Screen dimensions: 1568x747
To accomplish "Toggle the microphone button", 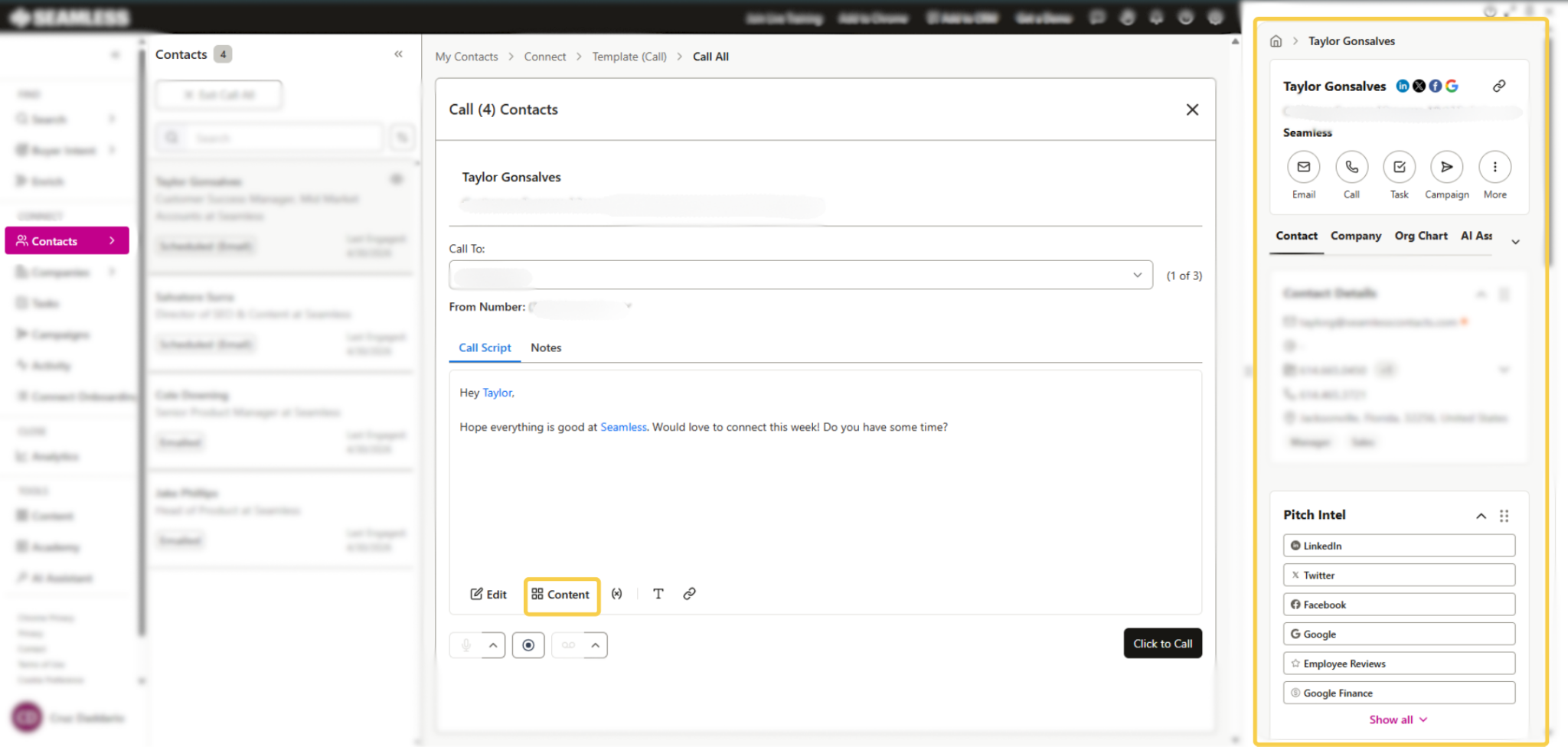I will click(466, 645).
